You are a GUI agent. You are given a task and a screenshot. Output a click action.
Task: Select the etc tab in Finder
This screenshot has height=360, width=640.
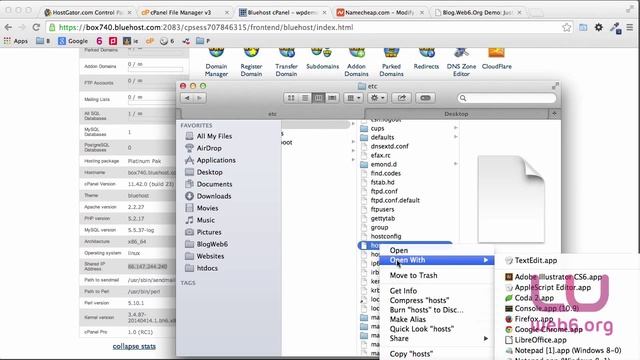[x=272, y=114]
